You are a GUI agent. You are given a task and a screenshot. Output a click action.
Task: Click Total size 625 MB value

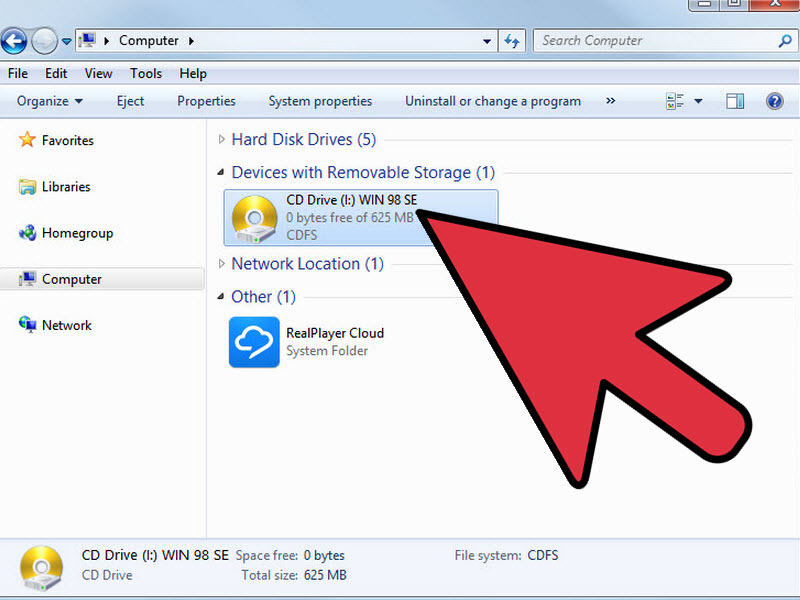pyautogui.click(x=325, y=575)
